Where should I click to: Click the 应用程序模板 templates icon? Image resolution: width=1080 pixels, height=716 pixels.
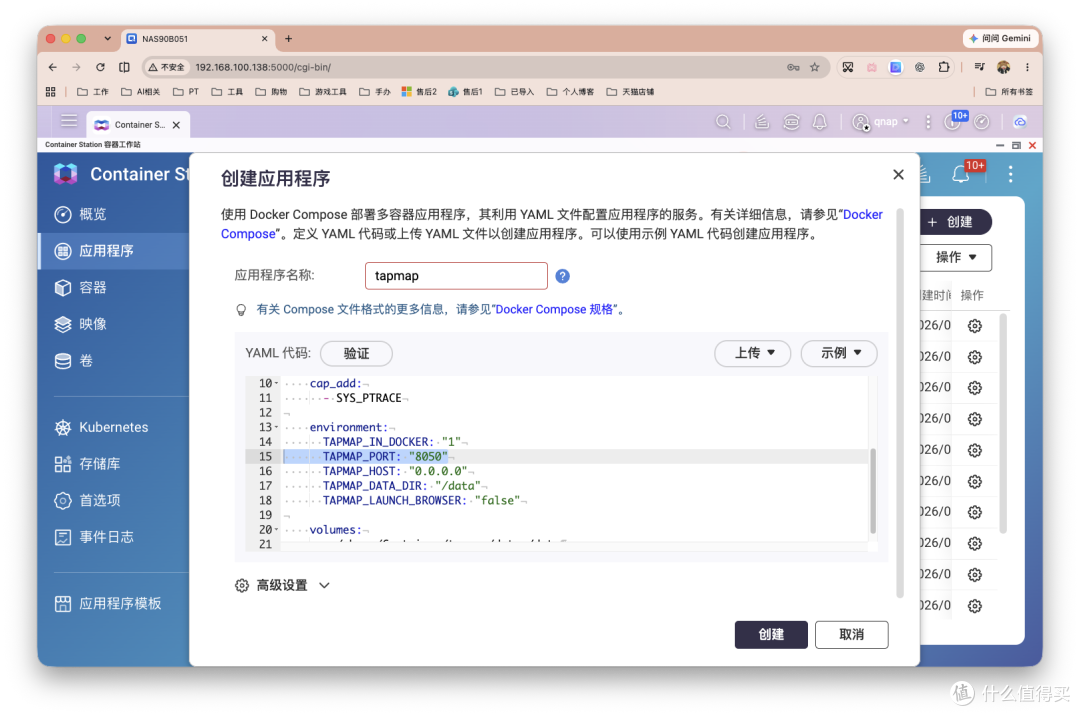pos(63,604)
